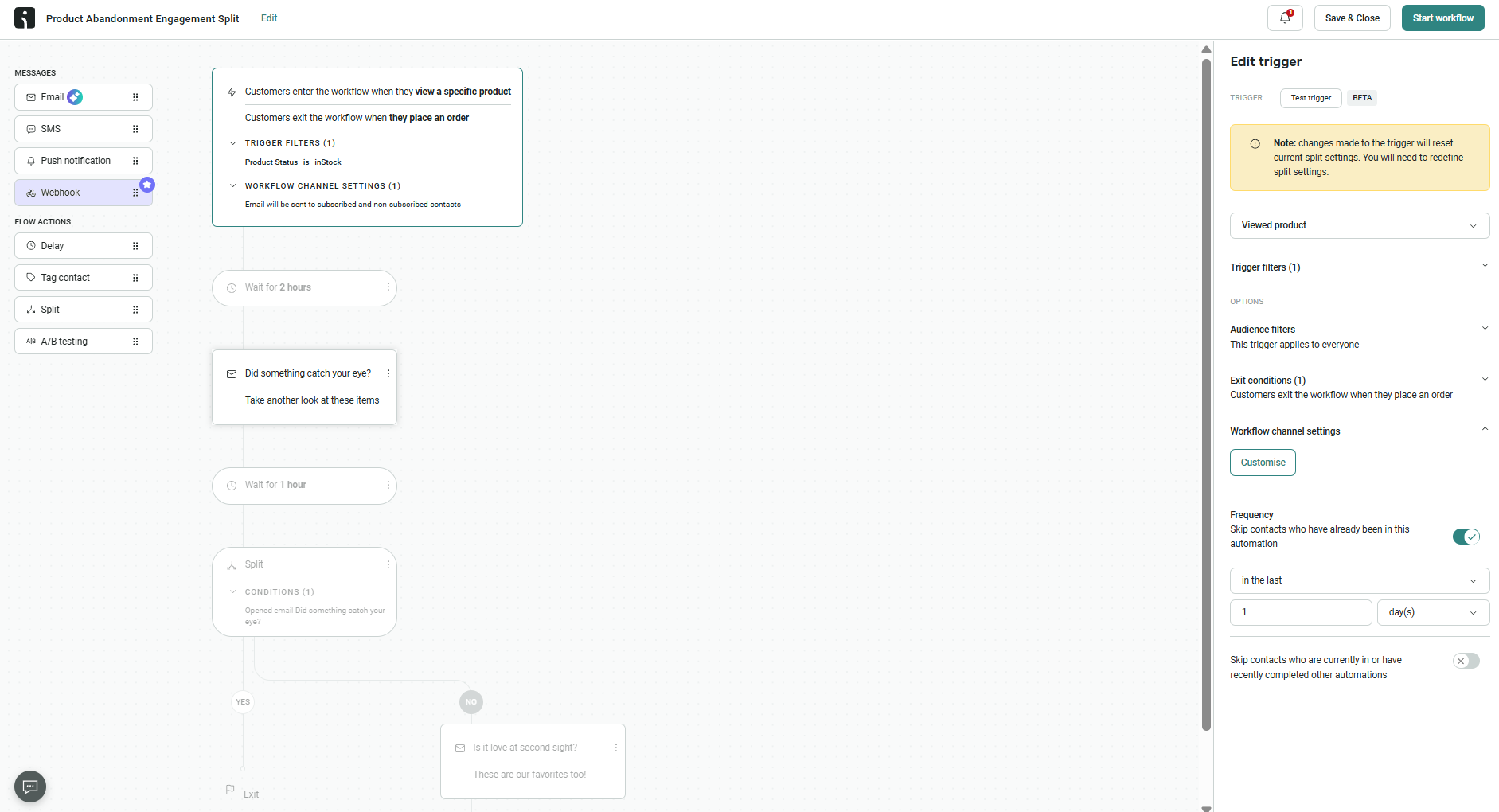Click the Exit flag at workflow end
The height and width of the screenshot is (812, 1499).
click(x=230, y=790)
